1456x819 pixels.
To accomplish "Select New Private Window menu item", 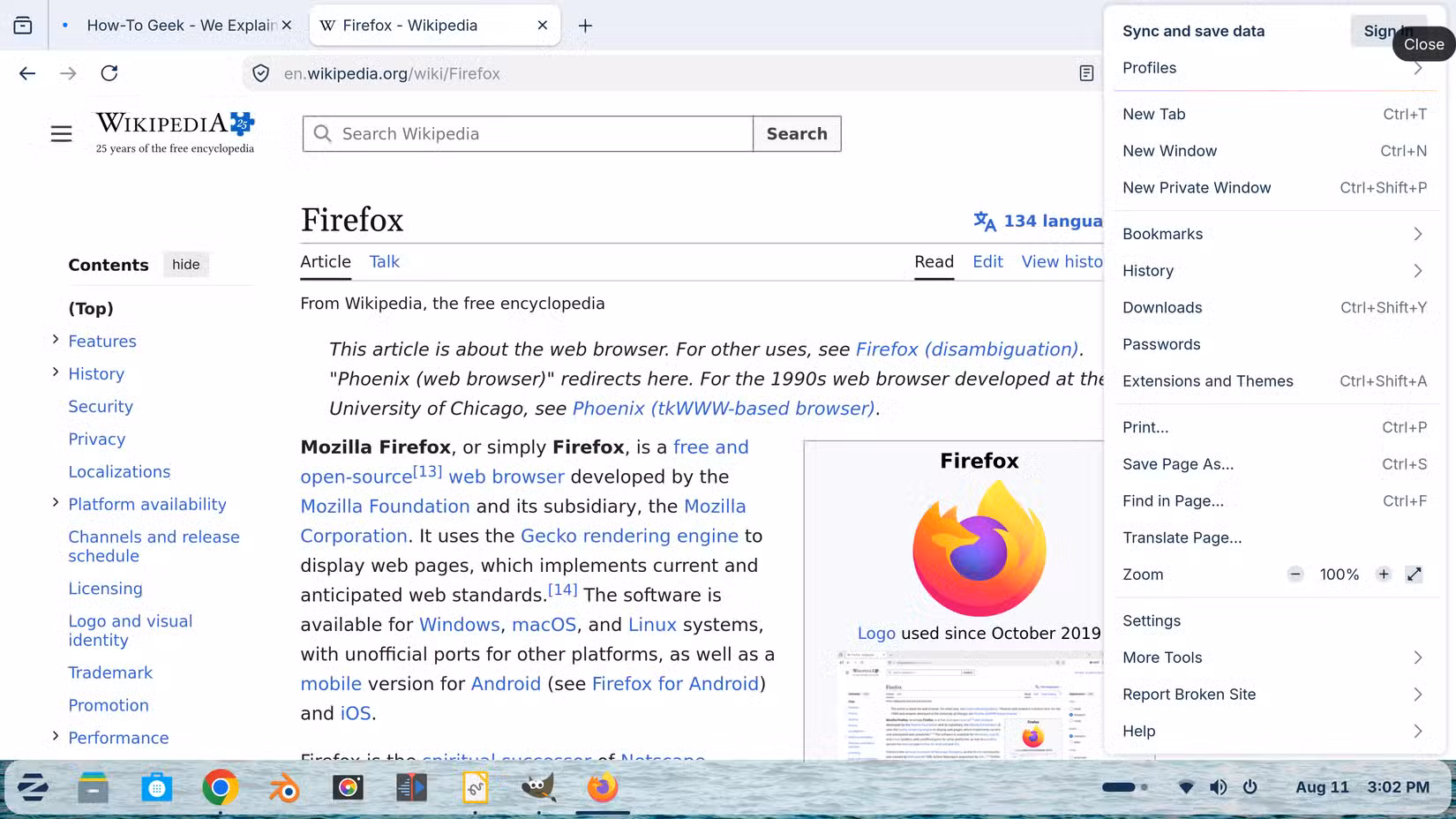I will (x=1273, y=188).
